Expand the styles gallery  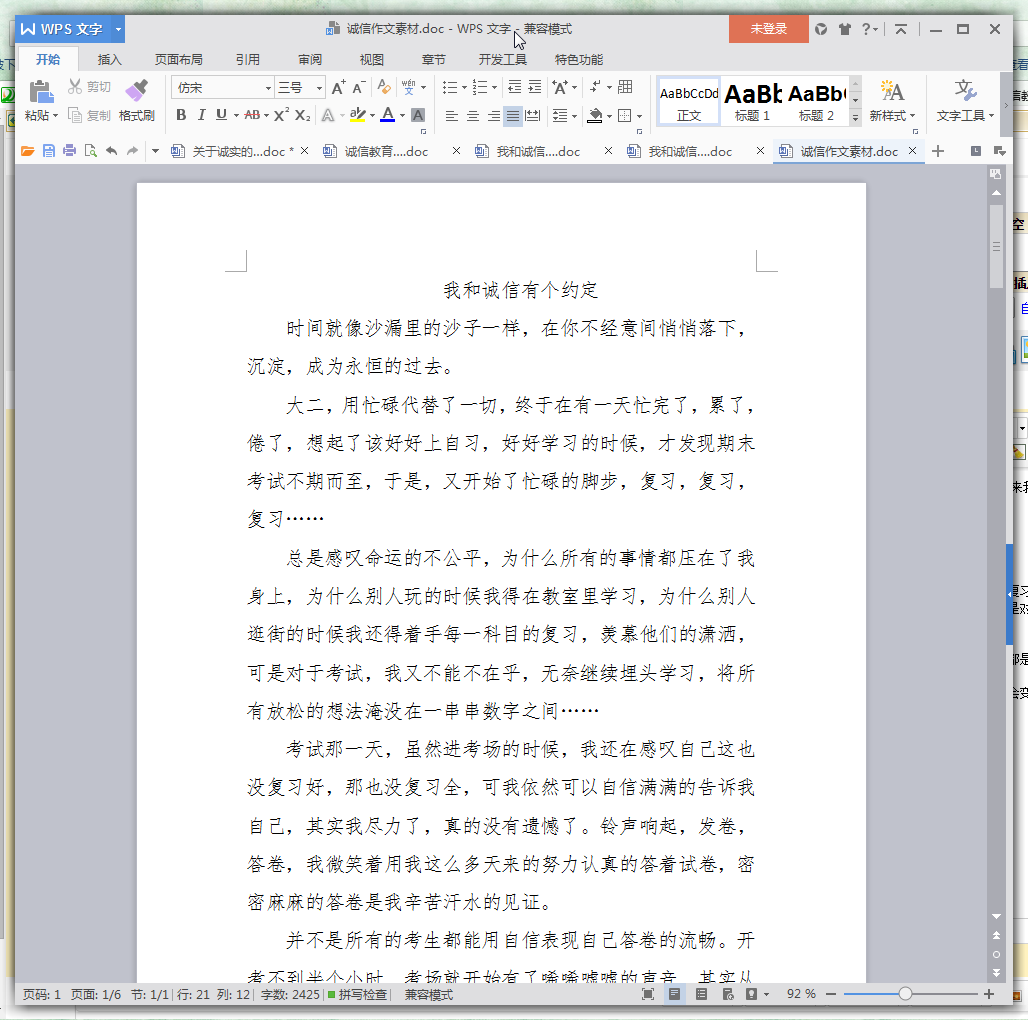[856, 117]
